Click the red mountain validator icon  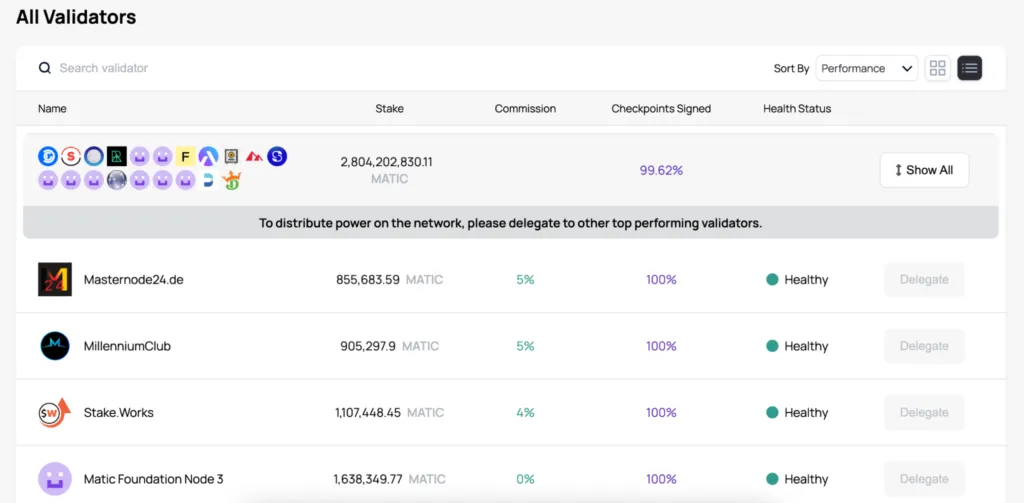[x=254, y=156]
